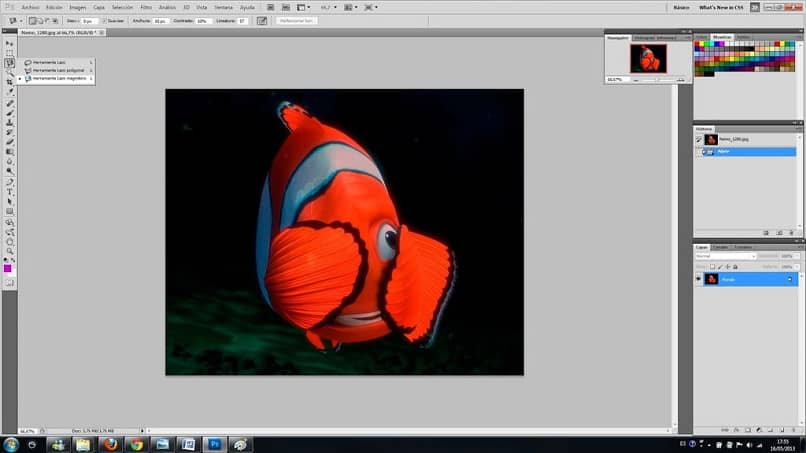Create a new layer in Capas panel
Image resolution: width=806 pixels, height=453 pixels.
782,430
